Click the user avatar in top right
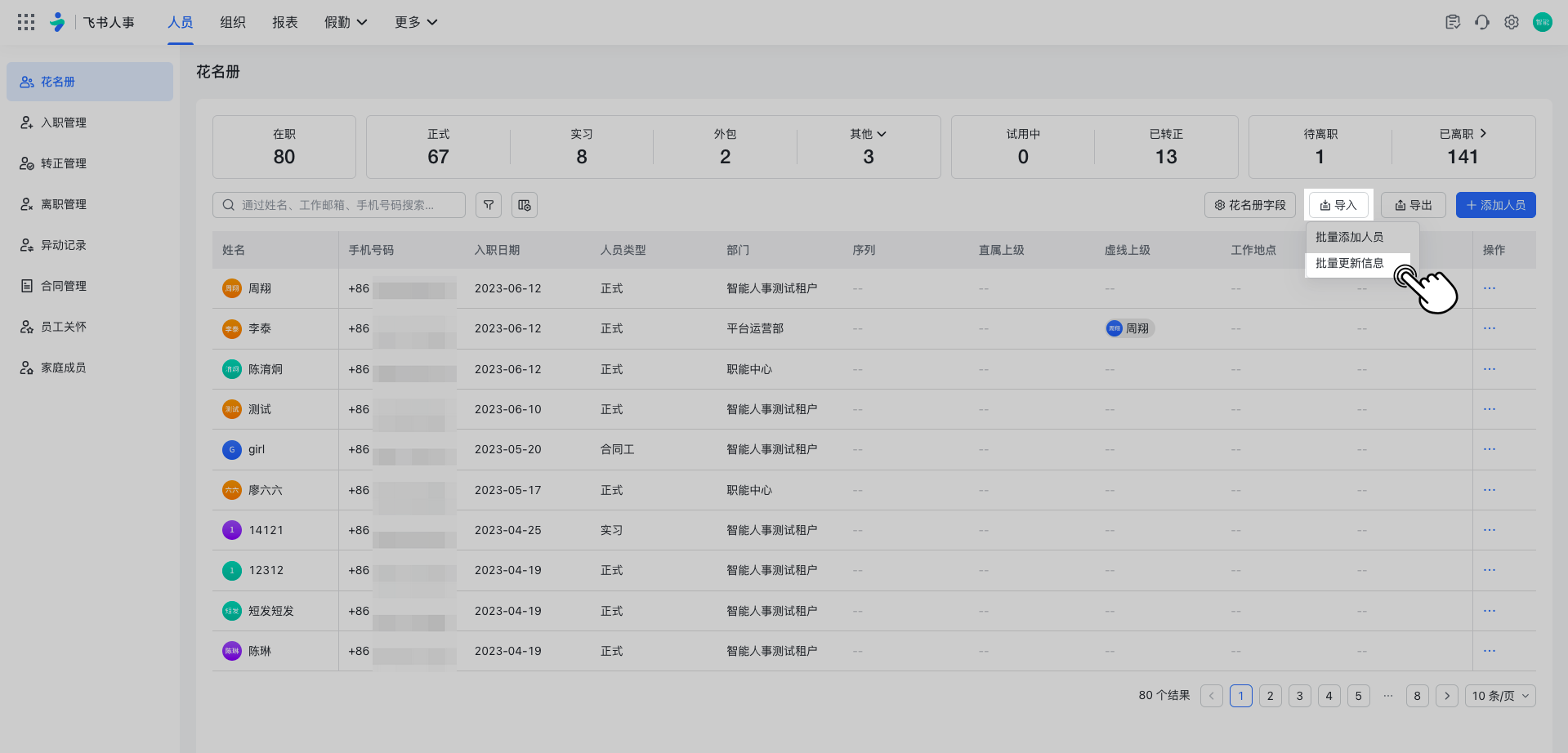This screenshot has width=1568, height=753. coord(1542,22)
